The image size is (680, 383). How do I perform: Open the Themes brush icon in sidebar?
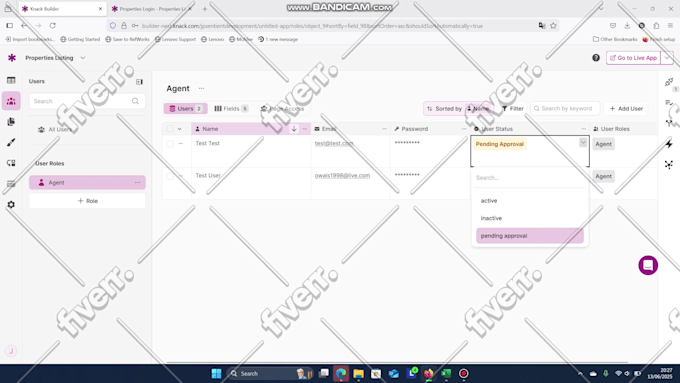[11, 142]
